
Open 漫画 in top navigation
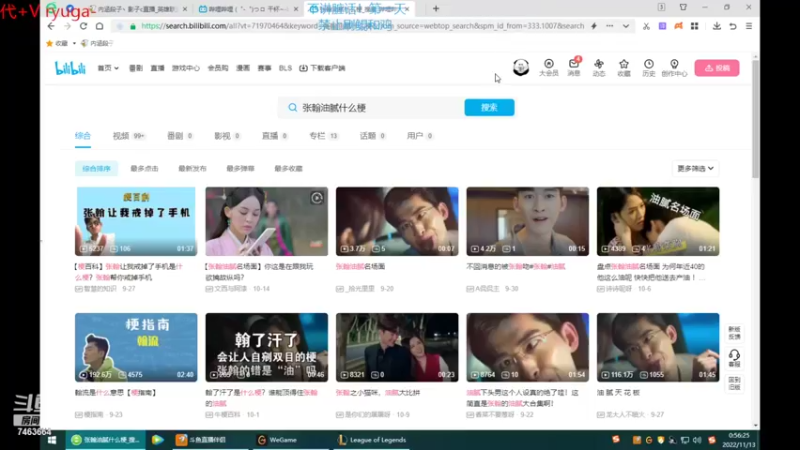[x=243, y=68]
